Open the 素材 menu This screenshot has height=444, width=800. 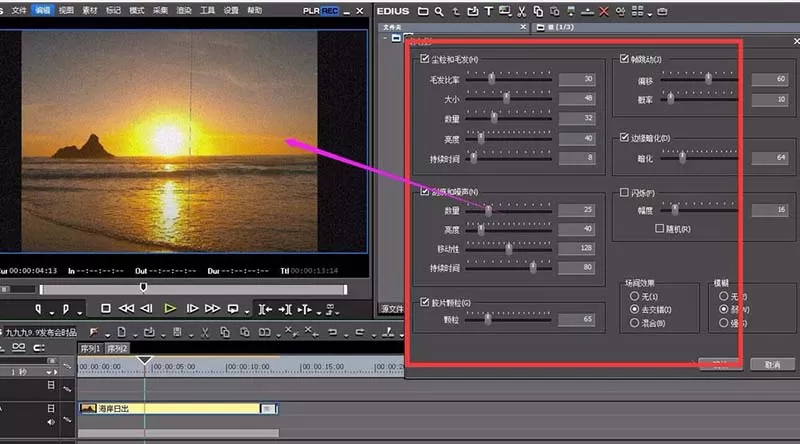coord(90,10)
